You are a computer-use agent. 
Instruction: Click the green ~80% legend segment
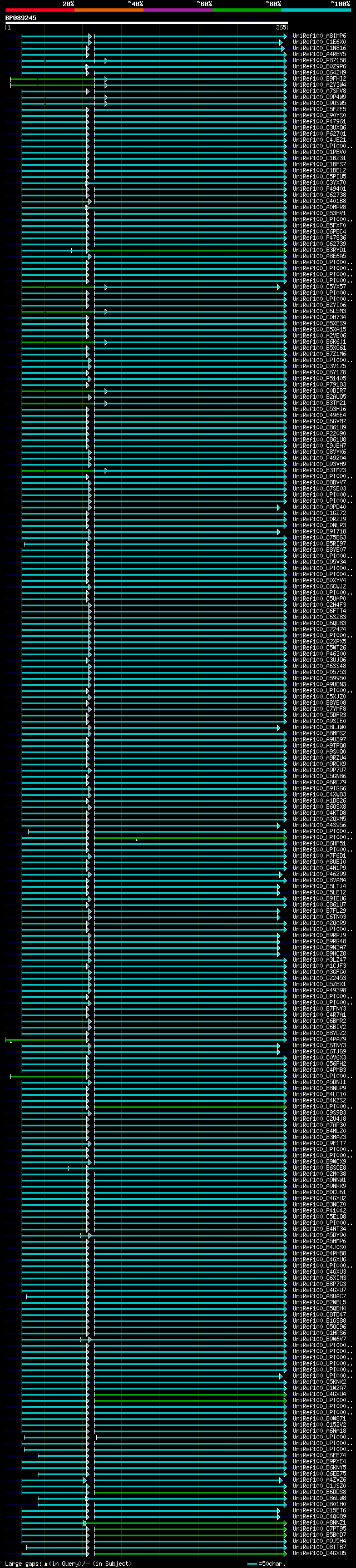pyautogui.click(x=247, y=10)
